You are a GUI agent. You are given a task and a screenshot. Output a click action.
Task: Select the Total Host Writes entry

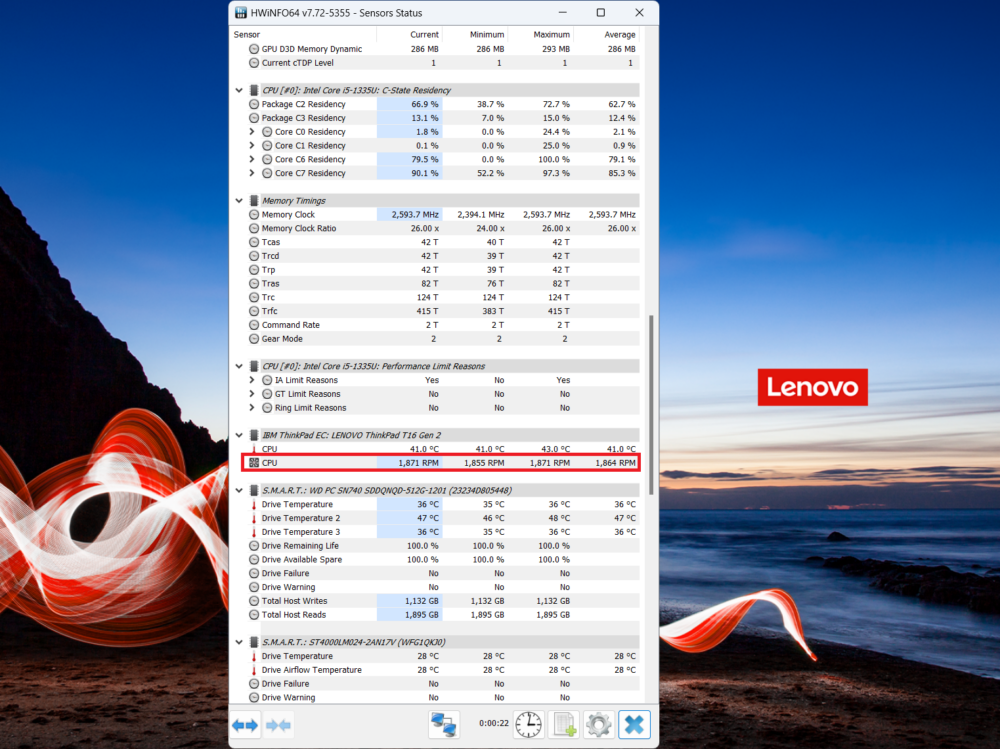click(x=301, y=601)
